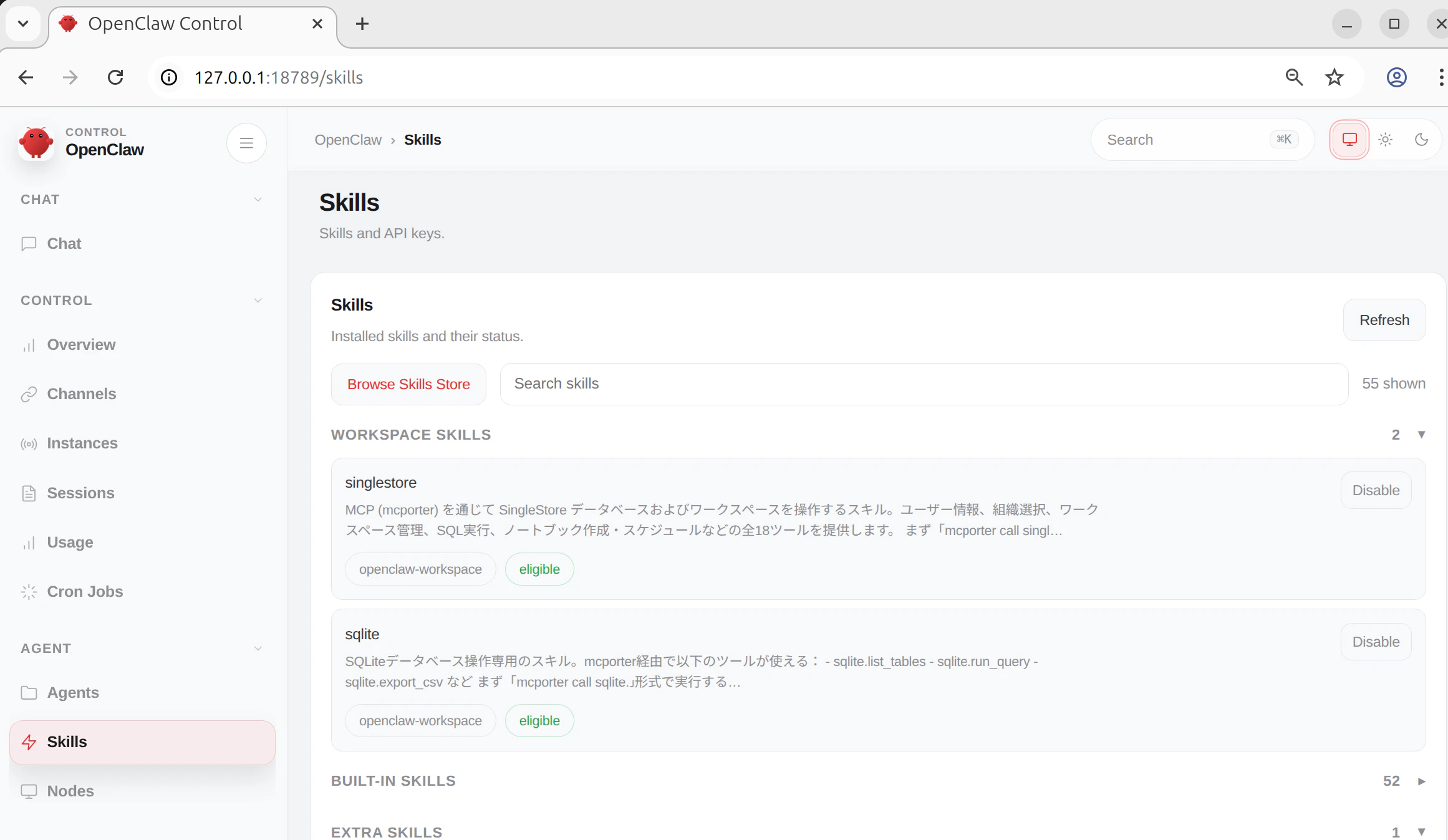Disable the sqlite skill
Image resolution: width=1448 pixels, height=840 pixels.
(1376, 642)
